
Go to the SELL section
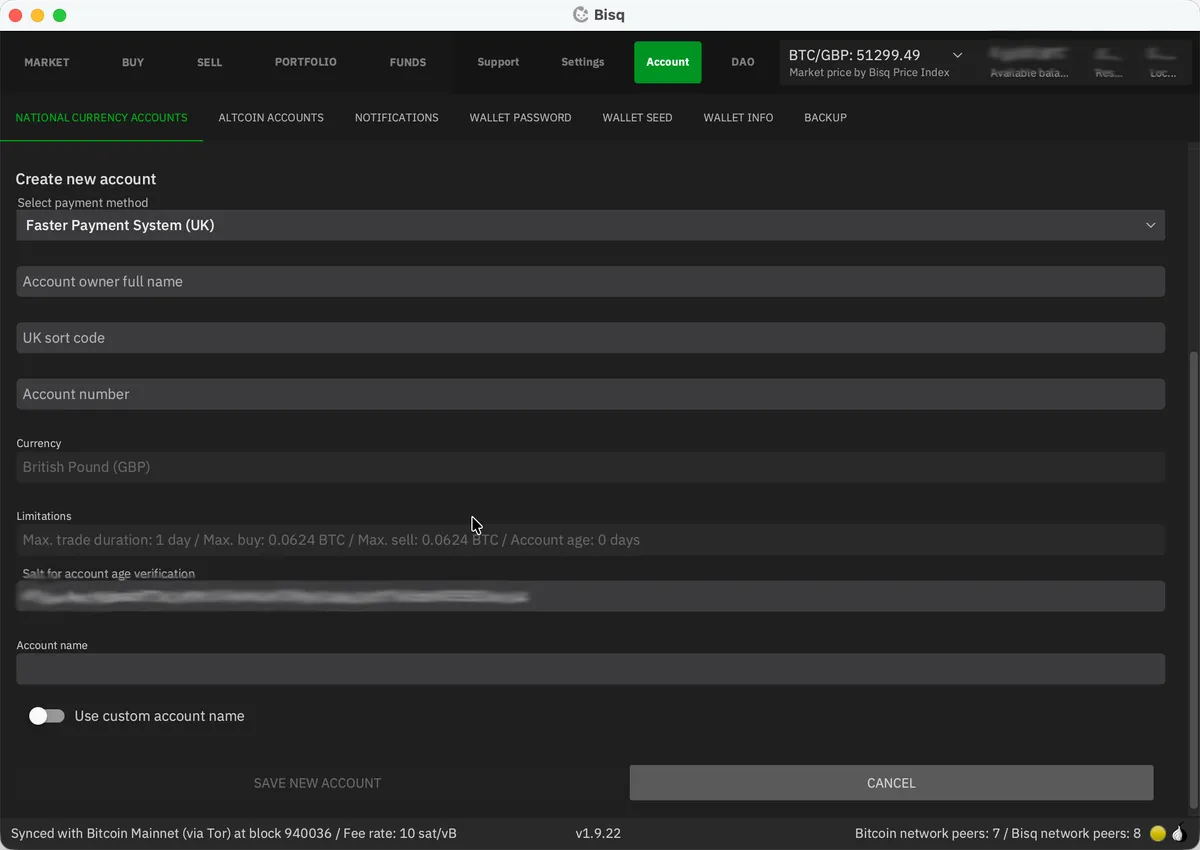point(209,62)
